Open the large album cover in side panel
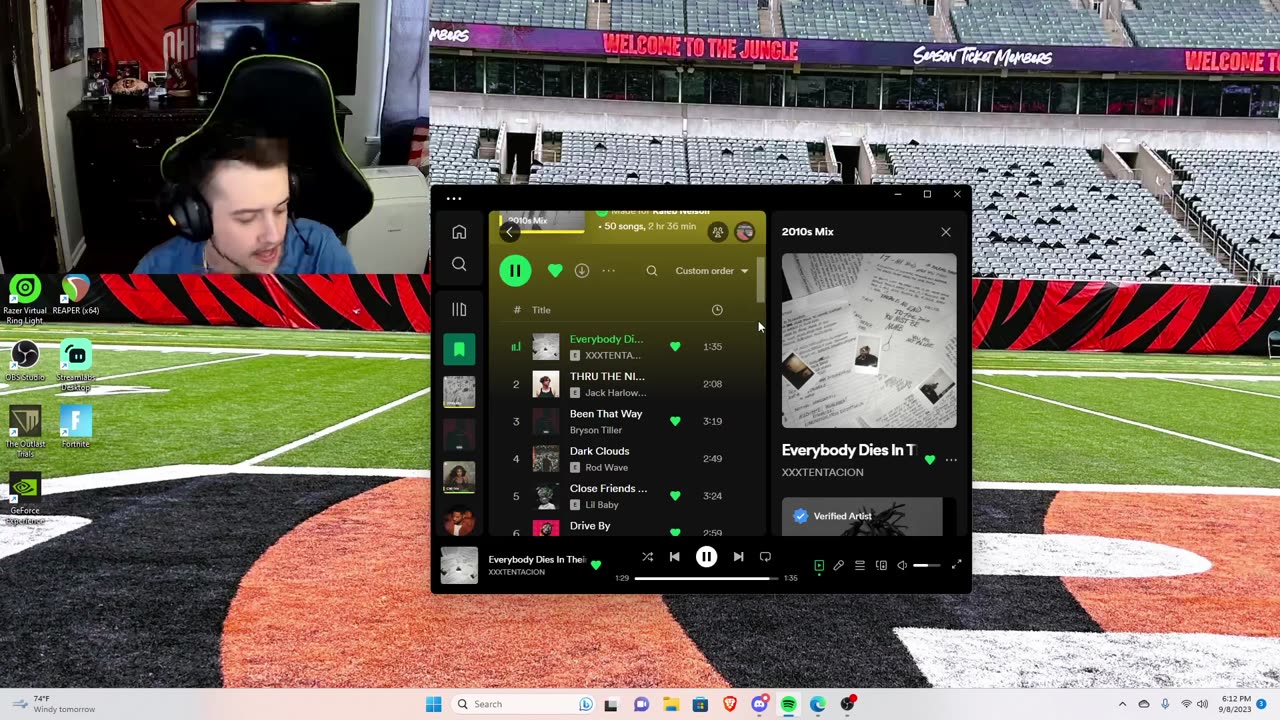Screen dimensions: 1280x720 (869, 340)
